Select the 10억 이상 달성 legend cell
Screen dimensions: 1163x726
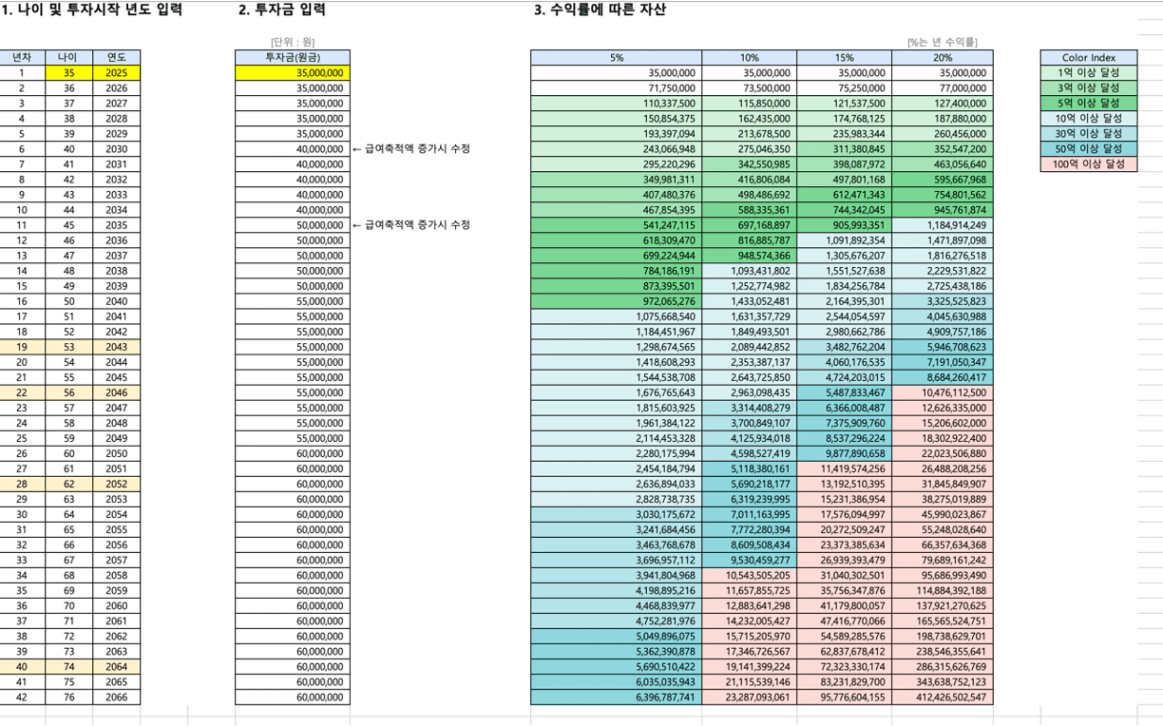click(x=1088, y=118)
